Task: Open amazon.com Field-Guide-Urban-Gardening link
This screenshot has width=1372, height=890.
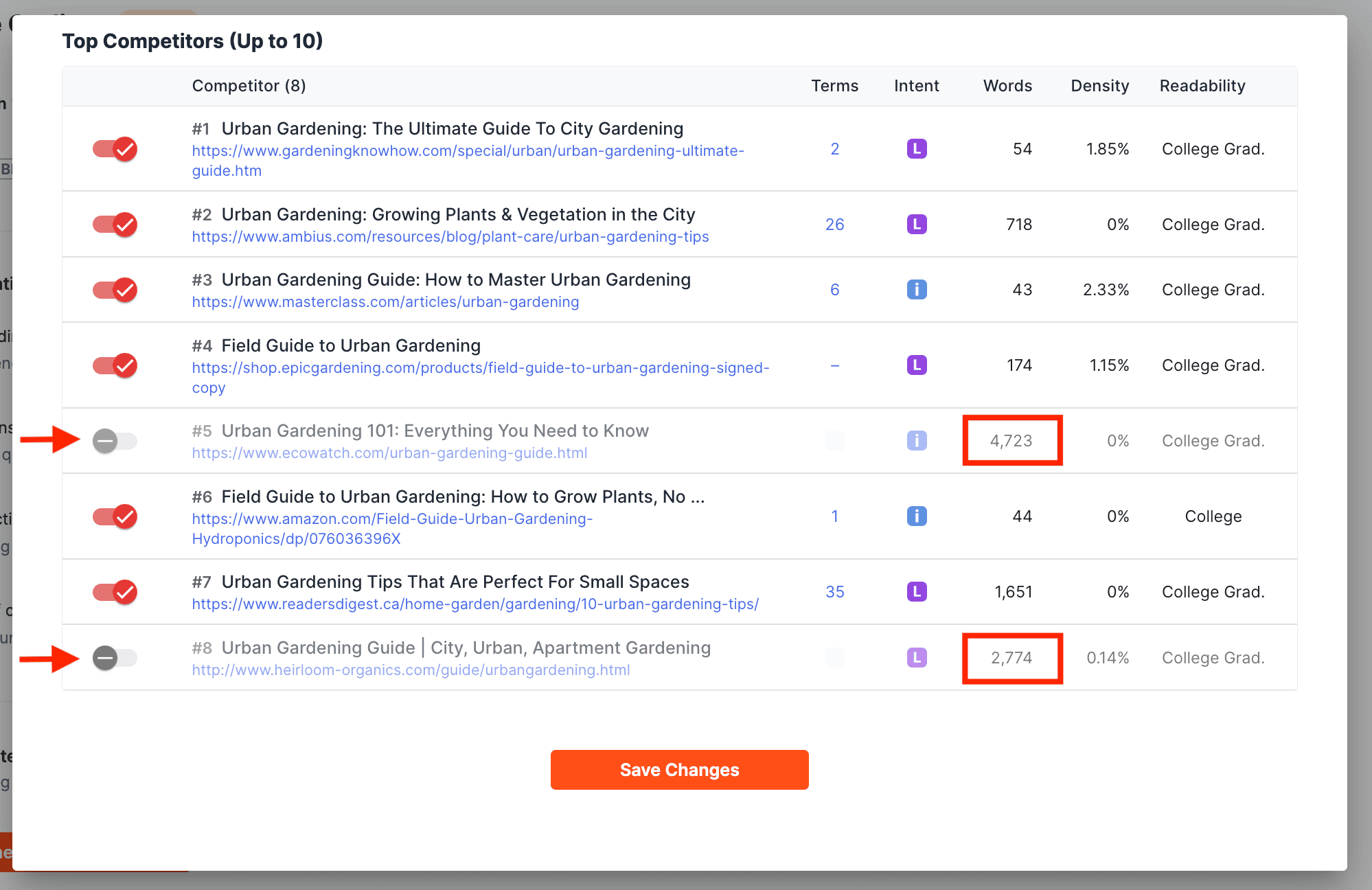Action: pyautogui.click(x=392, y=529)
